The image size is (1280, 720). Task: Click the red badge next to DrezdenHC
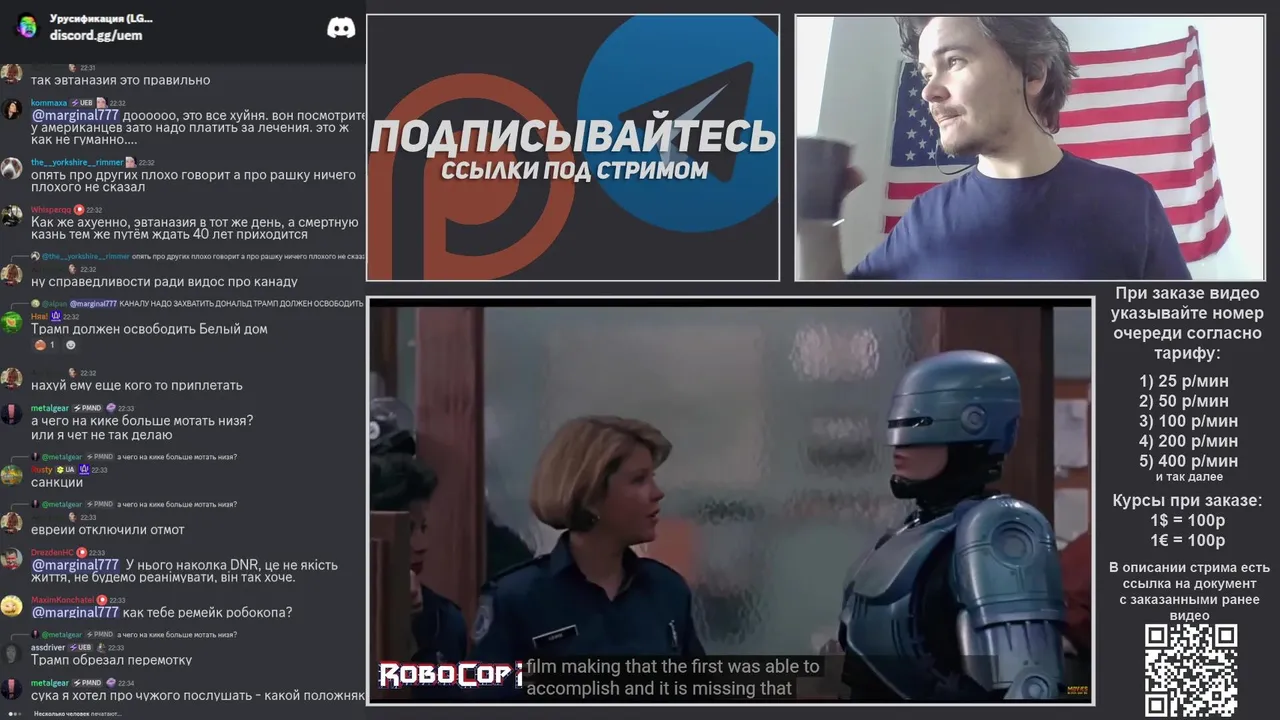(x=82, y=552)
